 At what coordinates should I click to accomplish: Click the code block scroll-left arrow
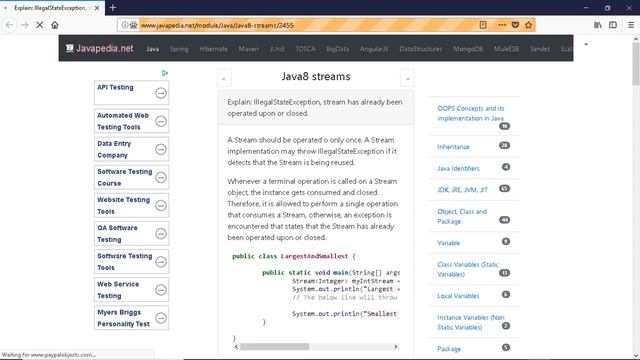click(236, 347)
